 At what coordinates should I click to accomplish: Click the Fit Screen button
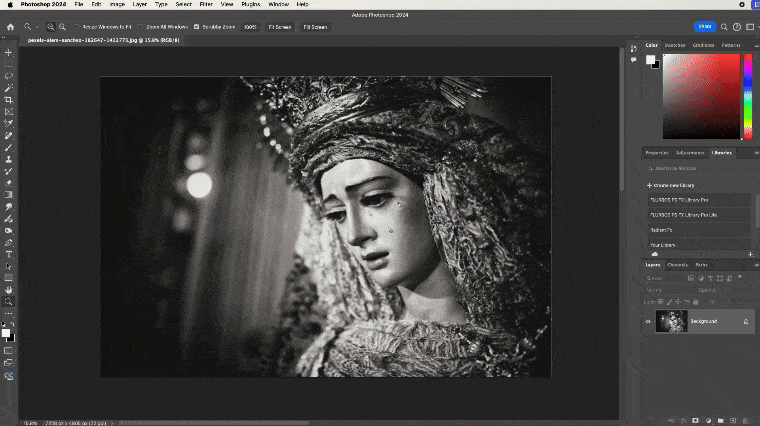pos(279,27)
